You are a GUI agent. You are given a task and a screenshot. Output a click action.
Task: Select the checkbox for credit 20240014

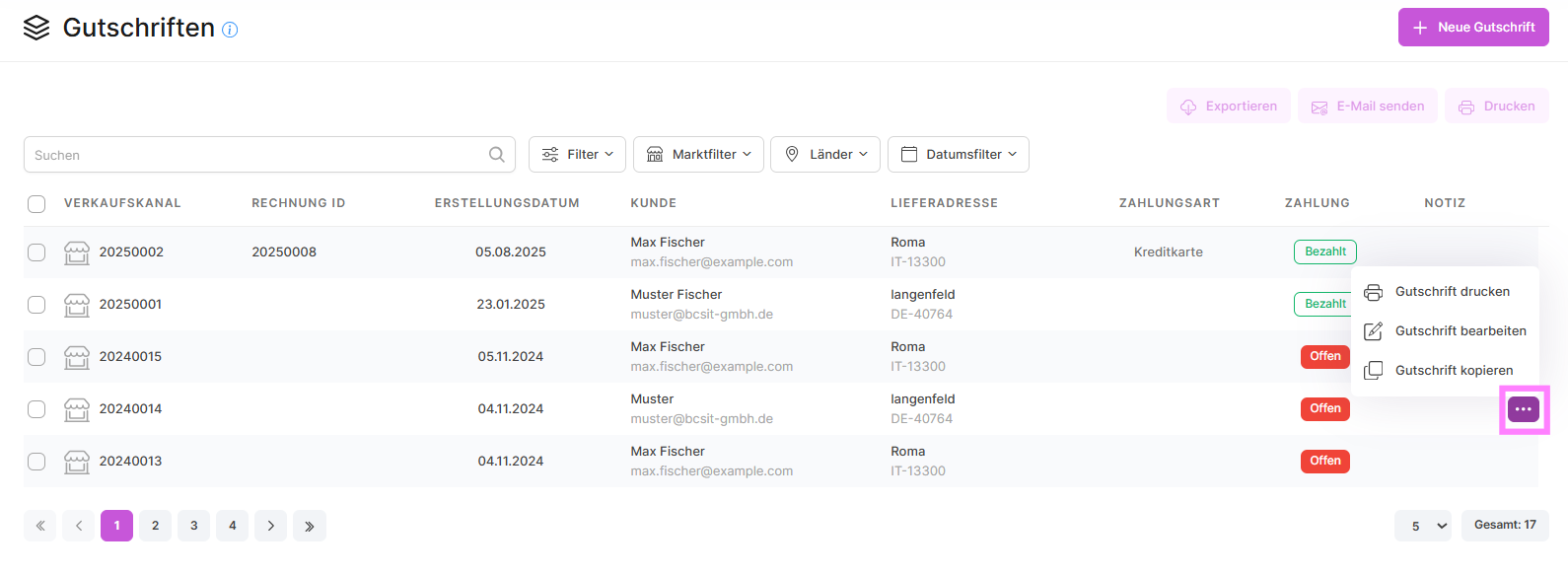(x=36, y=409)
